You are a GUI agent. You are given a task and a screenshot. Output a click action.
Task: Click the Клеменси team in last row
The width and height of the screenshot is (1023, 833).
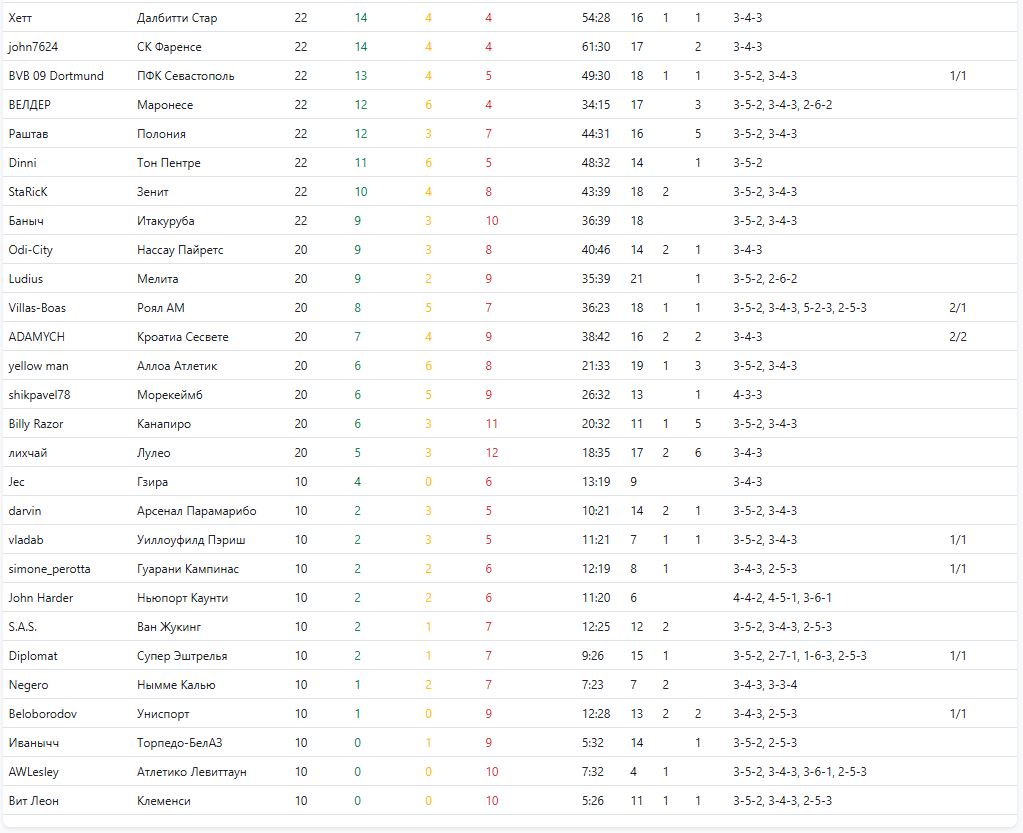(x=163, y=801)
